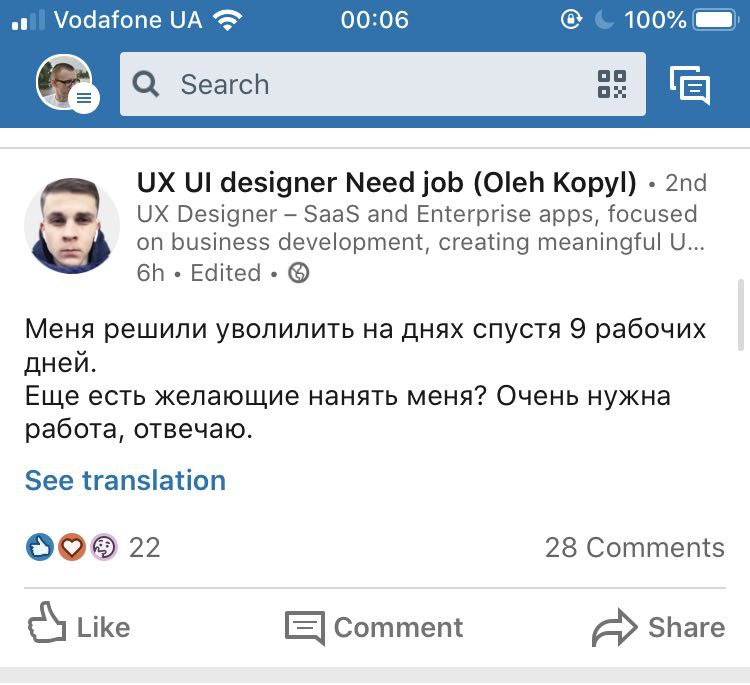Open the messaging chat icon

690,85
